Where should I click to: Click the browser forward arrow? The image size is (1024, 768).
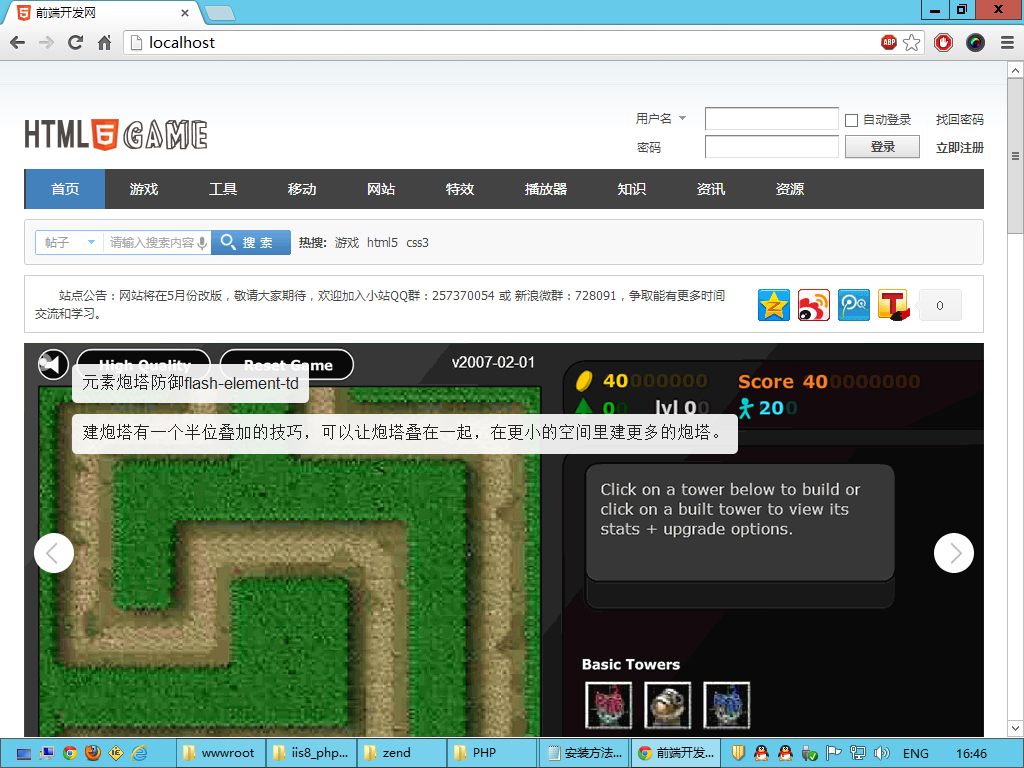point(46,43)
